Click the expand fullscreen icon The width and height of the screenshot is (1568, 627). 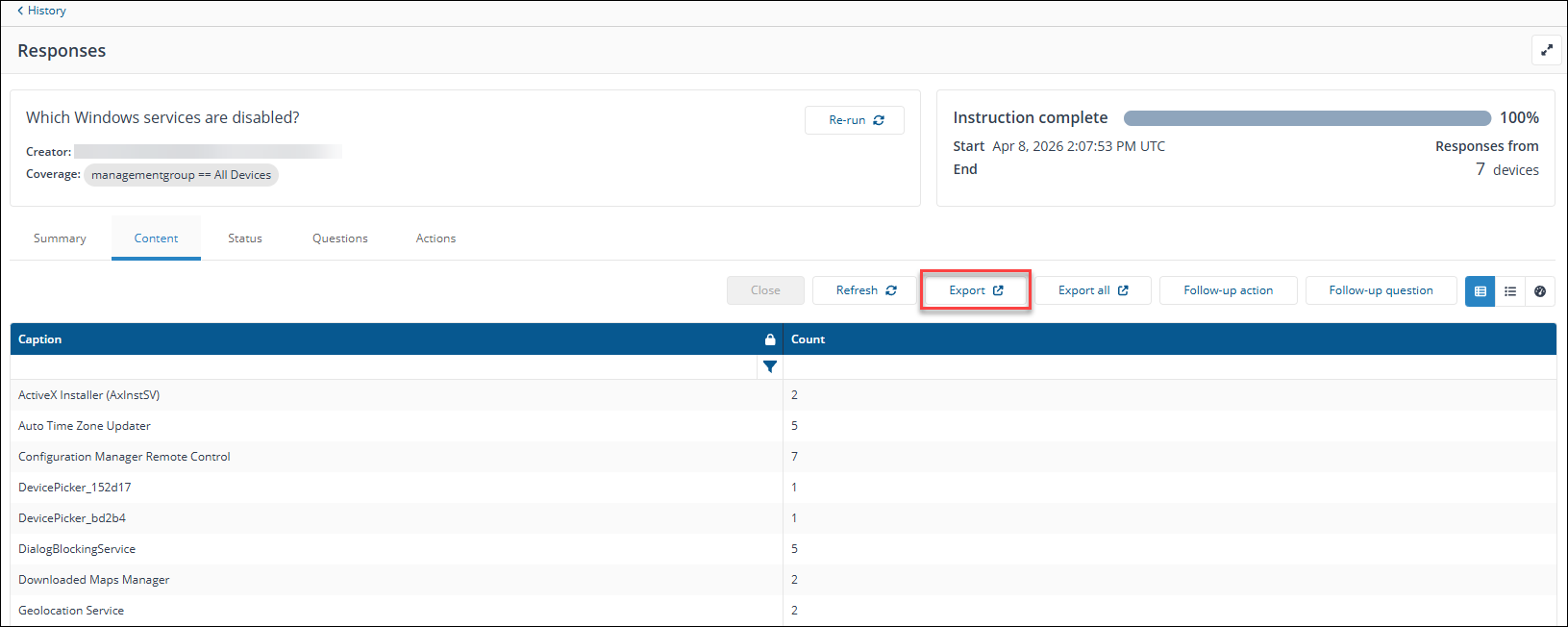click(1546, 50)
